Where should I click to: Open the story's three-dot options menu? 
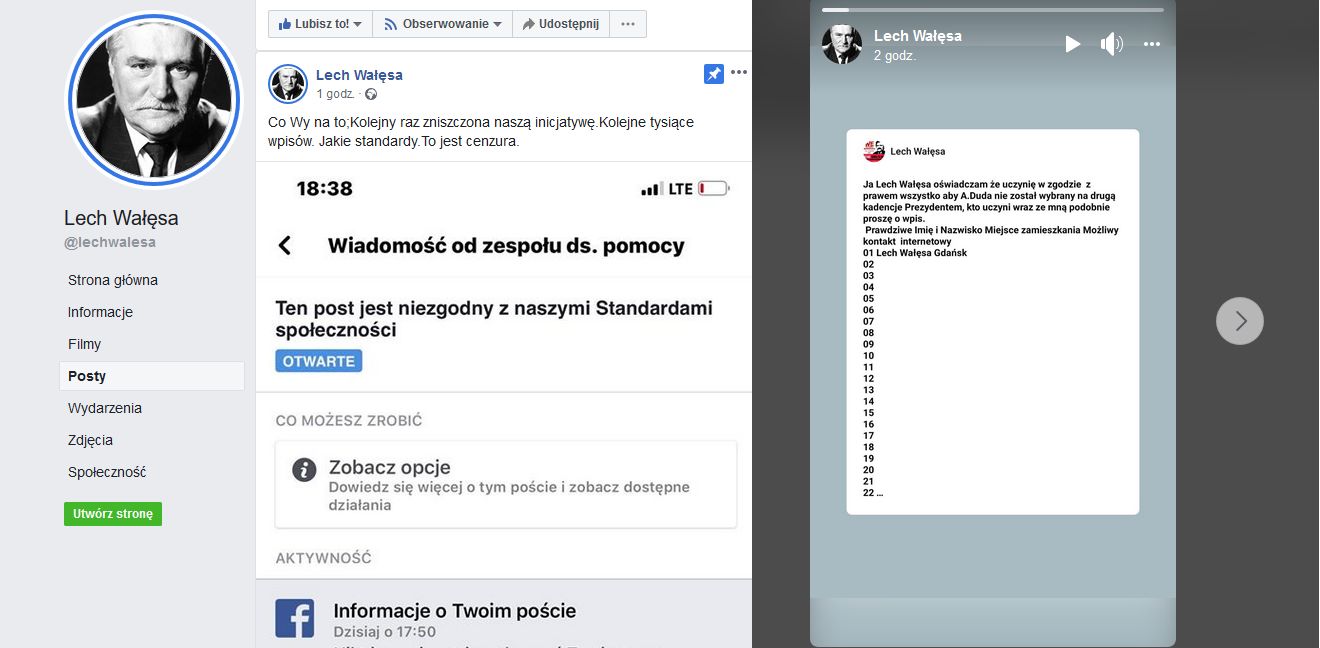[1152, 44]
